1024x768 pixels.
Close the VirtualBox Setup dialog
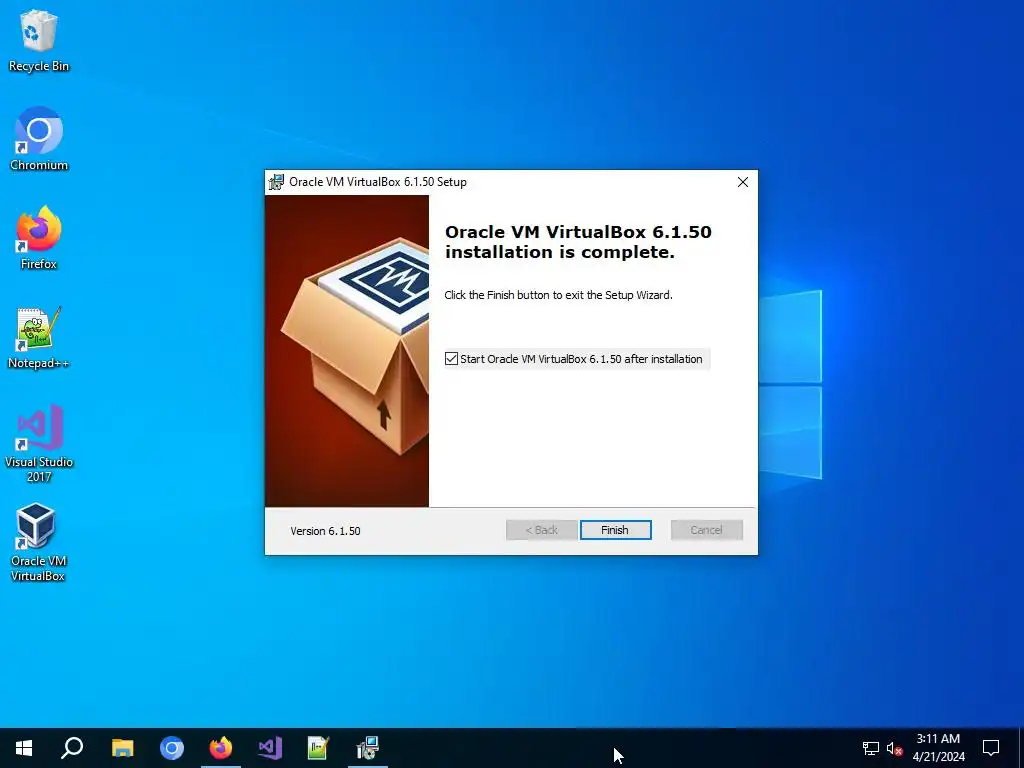click(x=743, y=182)
